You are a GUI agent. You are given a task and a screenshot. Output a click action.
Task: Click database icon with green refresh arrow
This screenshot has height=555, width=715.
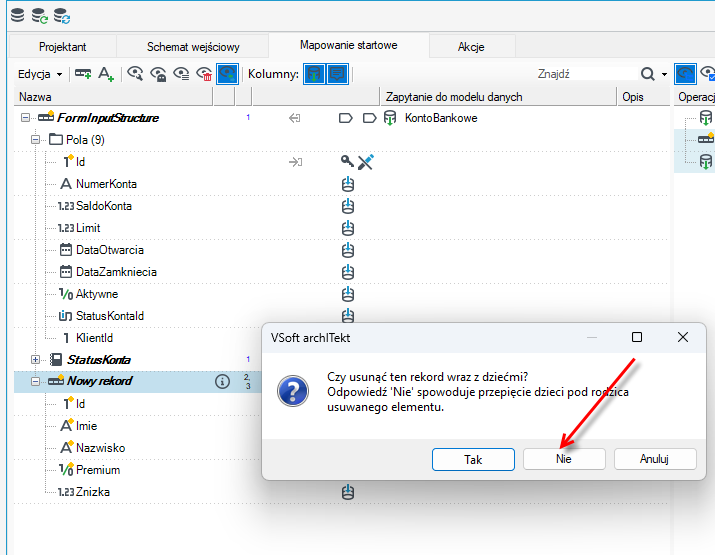click(40, 16)
